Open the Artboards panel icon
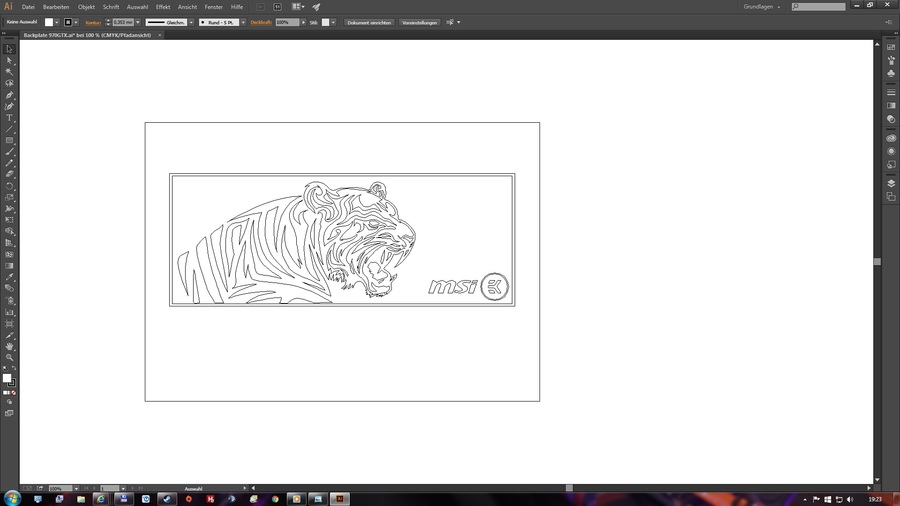The height and width of the screenshot is (506, 900). click(891, 197)
